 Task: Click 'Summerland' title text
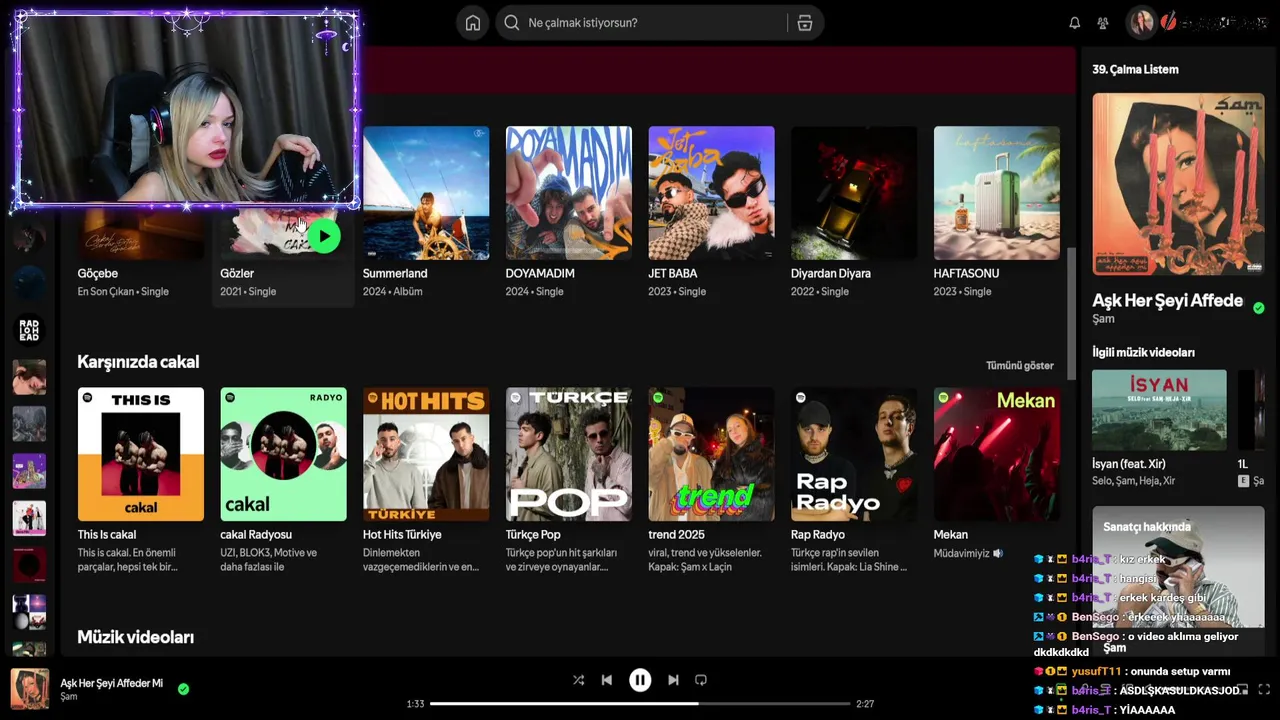[395, 273]
